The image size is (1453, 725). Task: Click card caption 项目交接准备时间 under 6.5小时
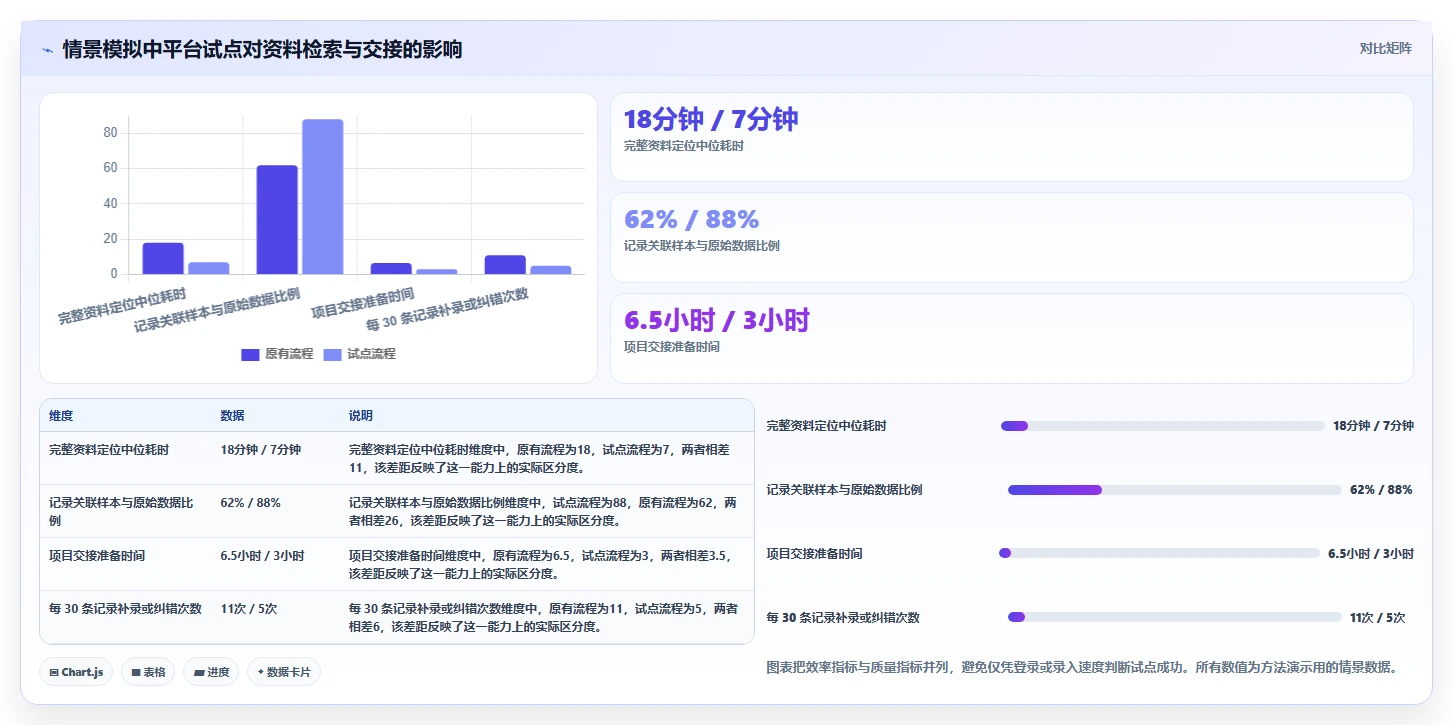tap(672, 347)
